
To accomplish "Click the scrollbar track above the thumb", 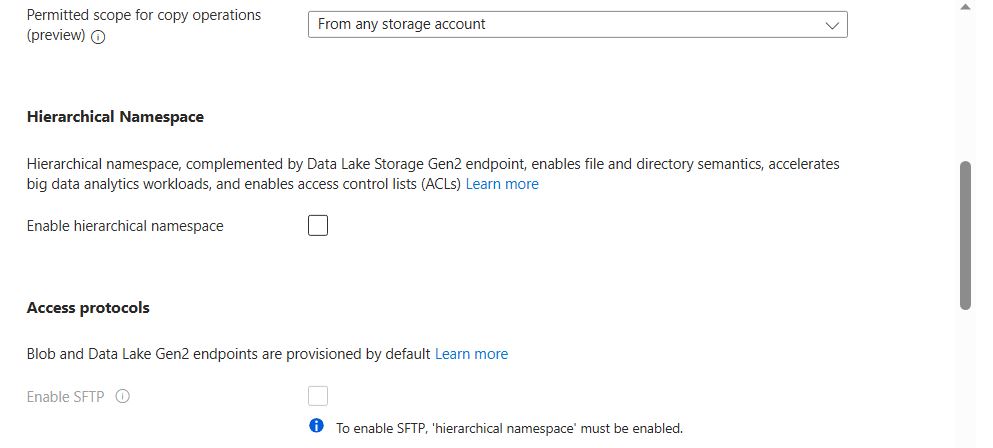I will tap(965, 80).
